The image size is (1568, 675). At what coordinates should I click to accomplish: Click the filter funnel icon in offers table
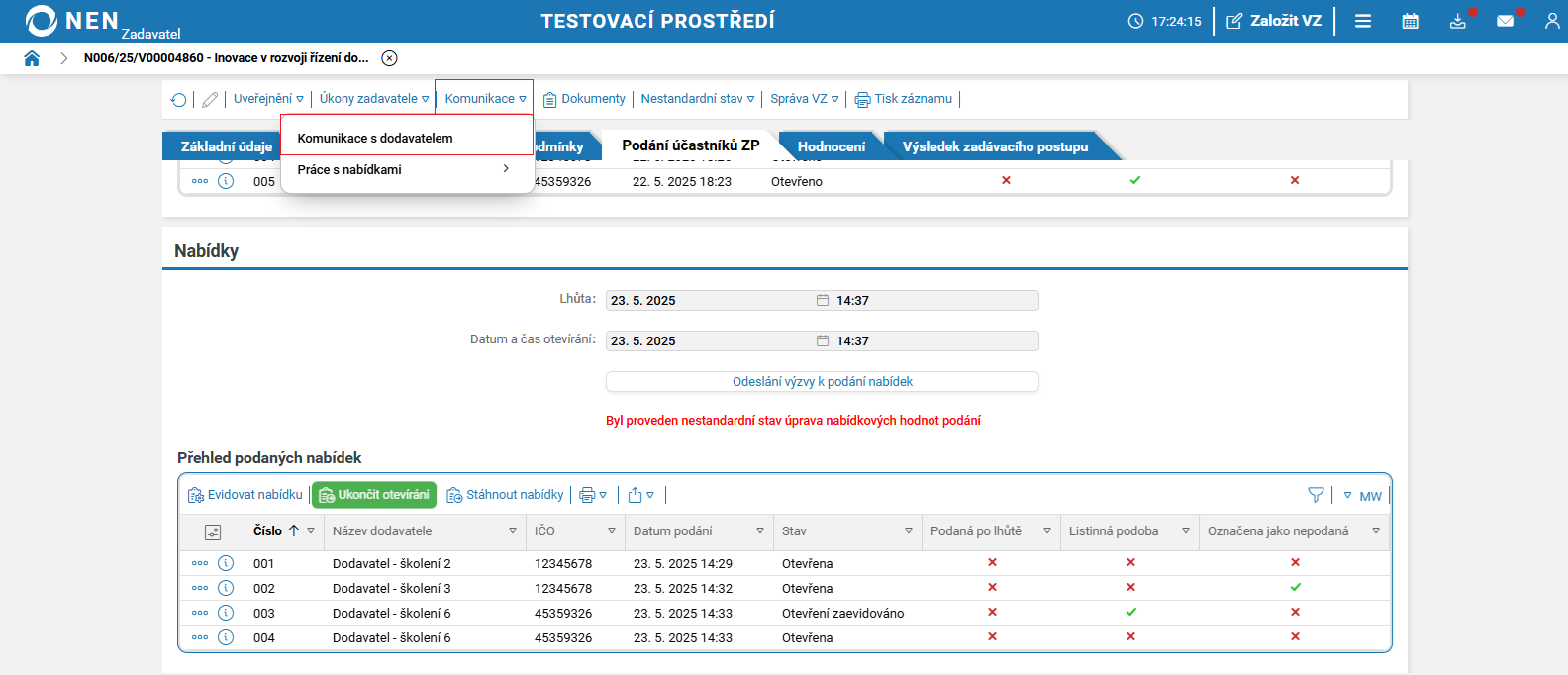1316,495
